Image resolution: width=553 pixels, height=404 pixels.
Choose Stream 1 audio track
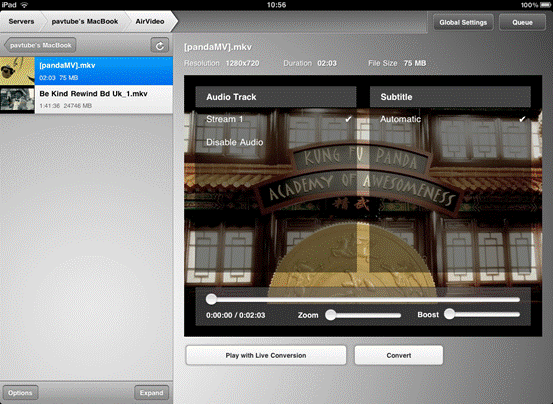click(276, 119)
